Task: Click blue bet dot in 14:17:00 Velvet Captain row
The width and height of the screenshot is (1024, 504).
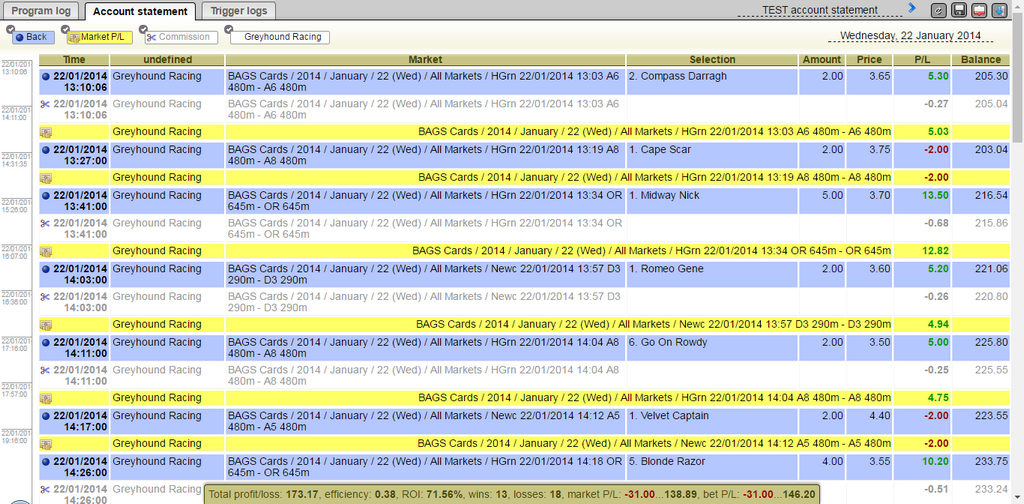Action: (45, 416)
